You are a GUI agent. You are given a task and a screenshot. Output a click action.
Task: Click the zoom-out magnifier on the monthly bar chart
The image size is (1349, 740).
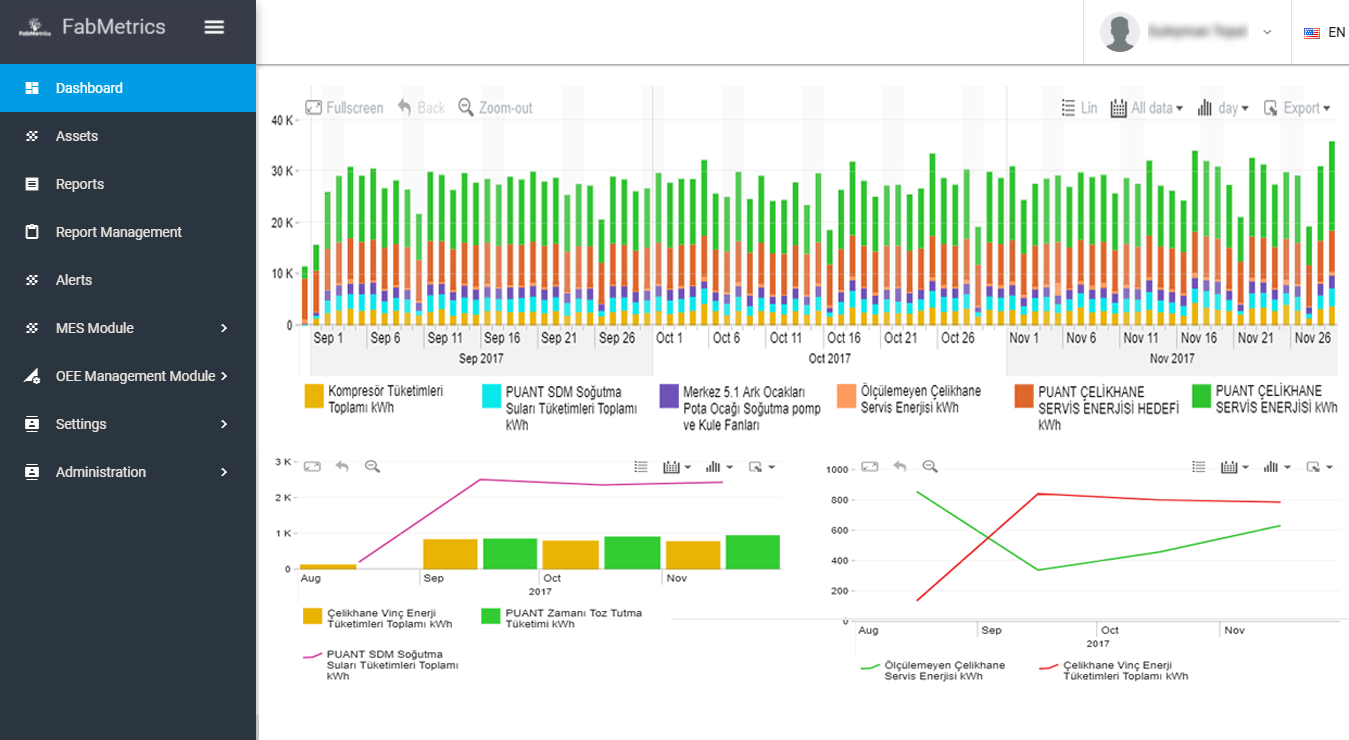tap(372, 467)
